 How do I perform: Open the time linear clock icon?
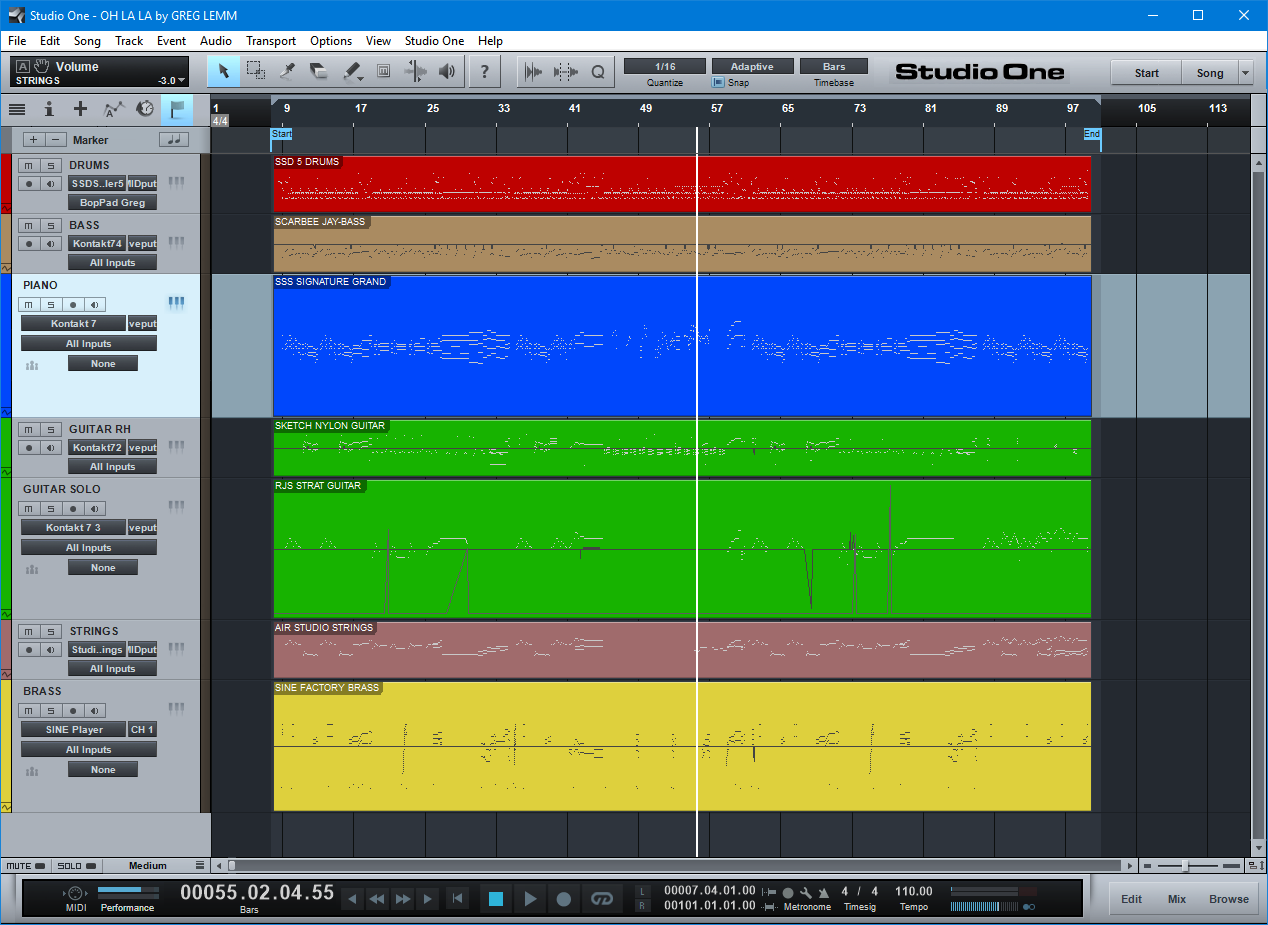click(145, 109)
